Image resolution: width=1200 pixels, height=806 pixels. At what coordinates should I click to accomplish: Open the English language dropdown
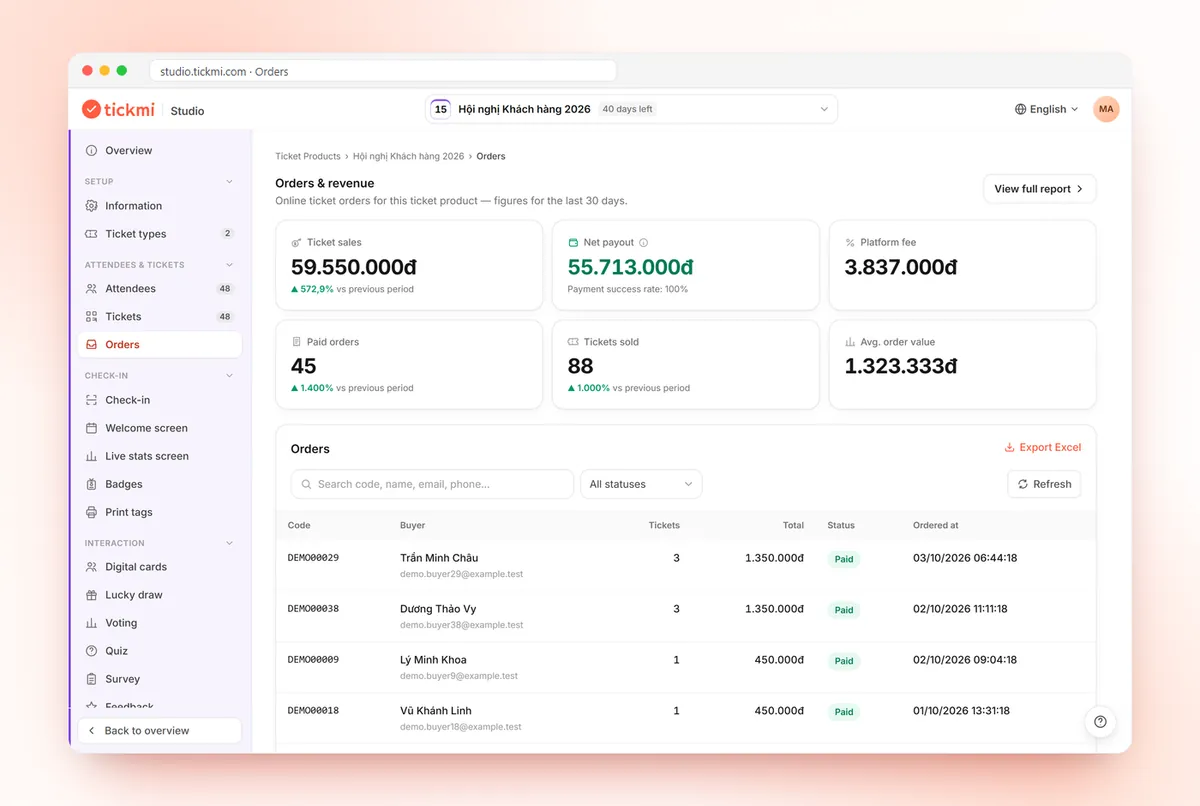click(1047, 109)
